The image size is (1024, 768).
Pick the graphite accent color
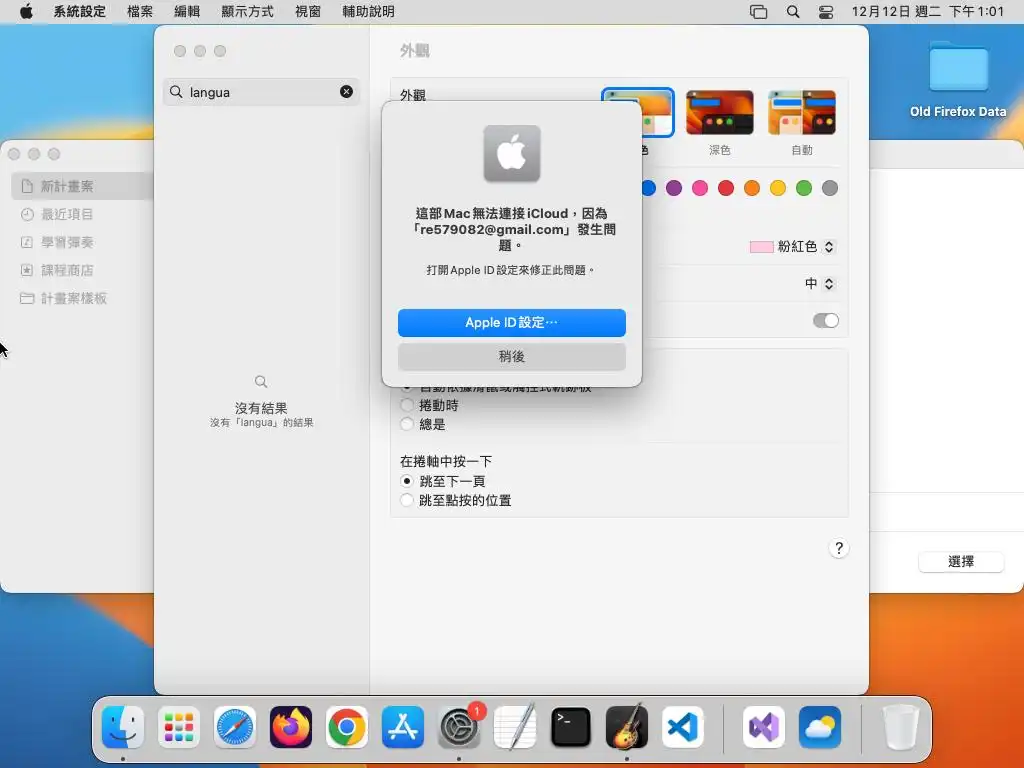coord(830,188)
